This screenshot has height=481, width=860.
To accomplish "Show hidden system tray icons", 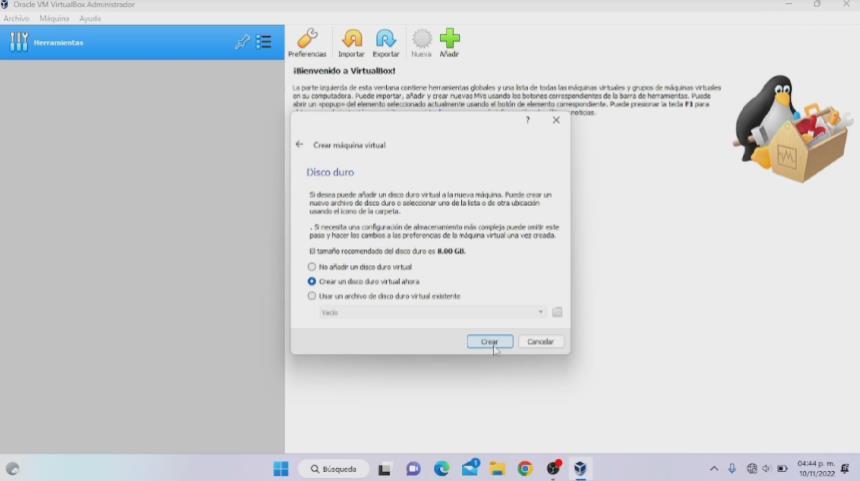I will (714, 469).
